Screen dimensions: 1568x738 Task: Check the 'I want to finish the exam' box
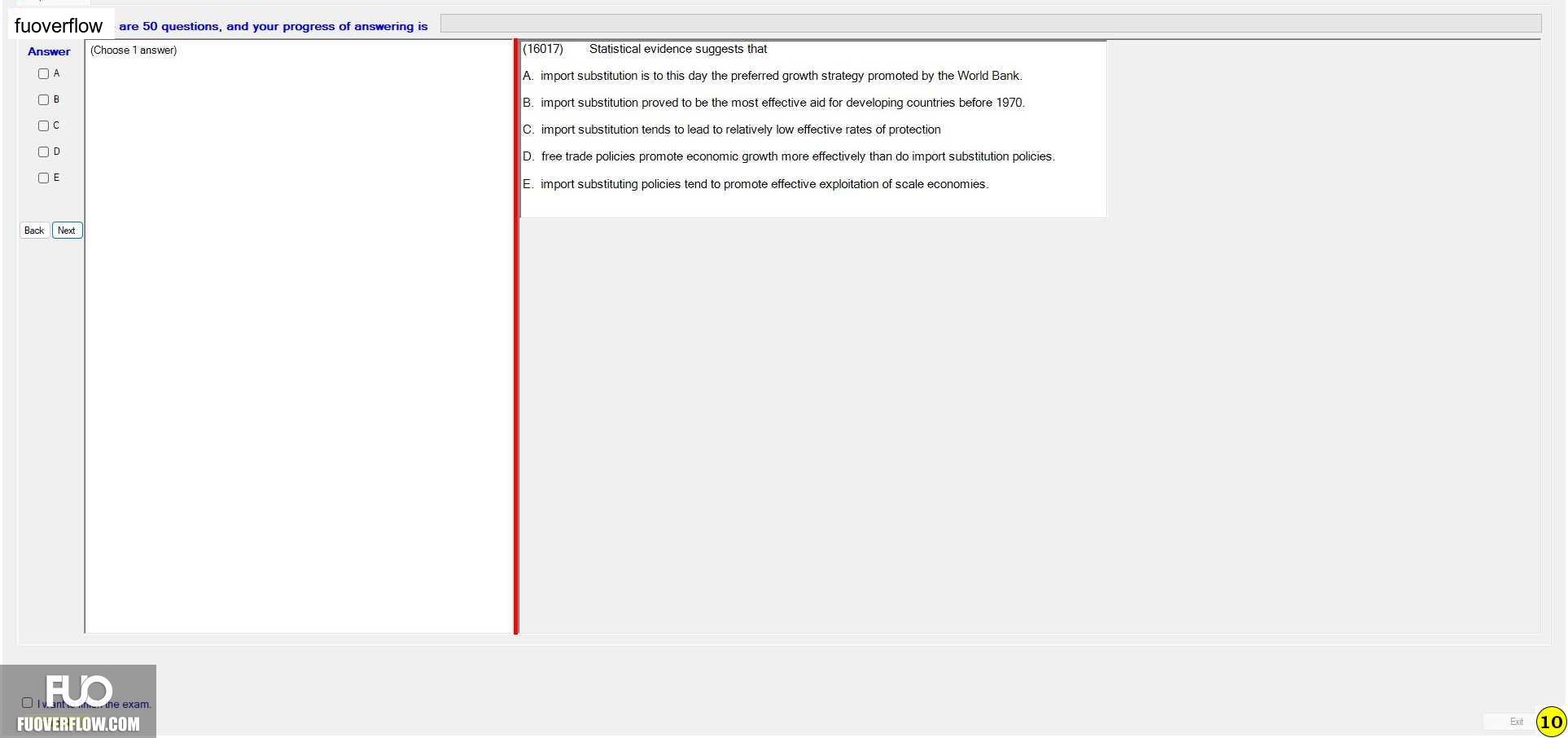[x=27, y=702]
